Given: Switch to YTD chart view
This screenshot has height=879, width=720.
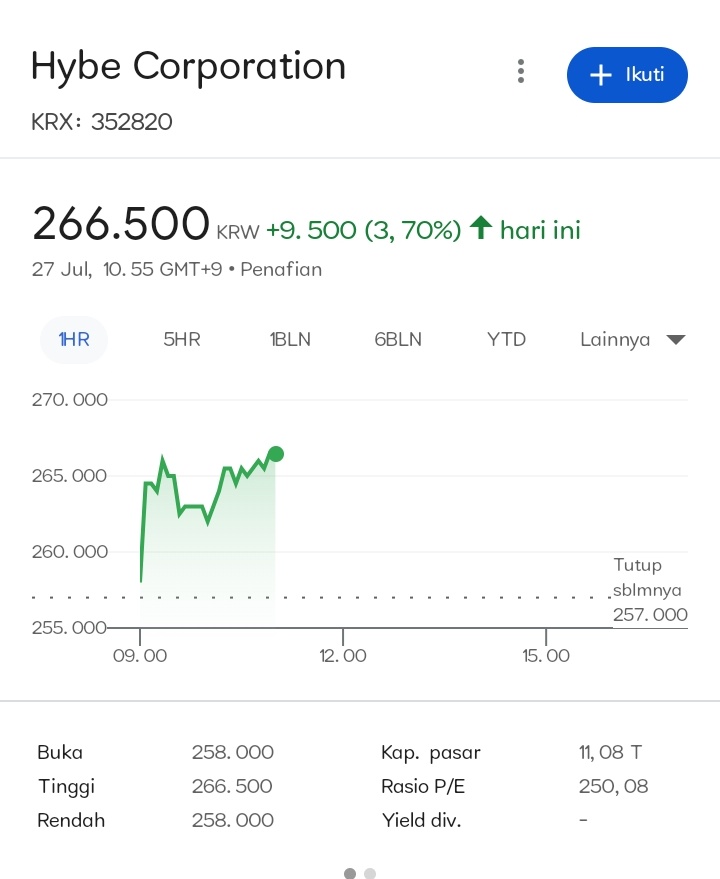Looking at the screenshot, I should pyautogui.click(x=506, y=340).
